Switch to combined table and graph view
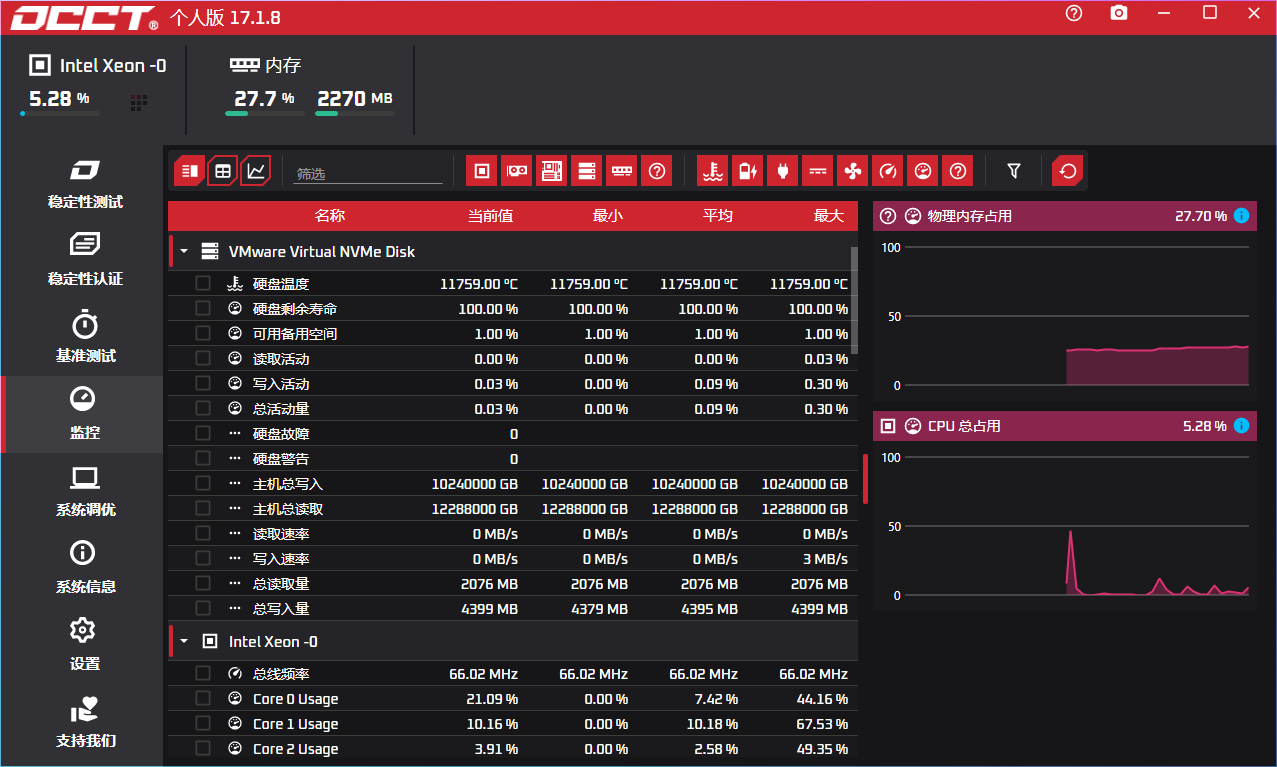 point(189,171)
